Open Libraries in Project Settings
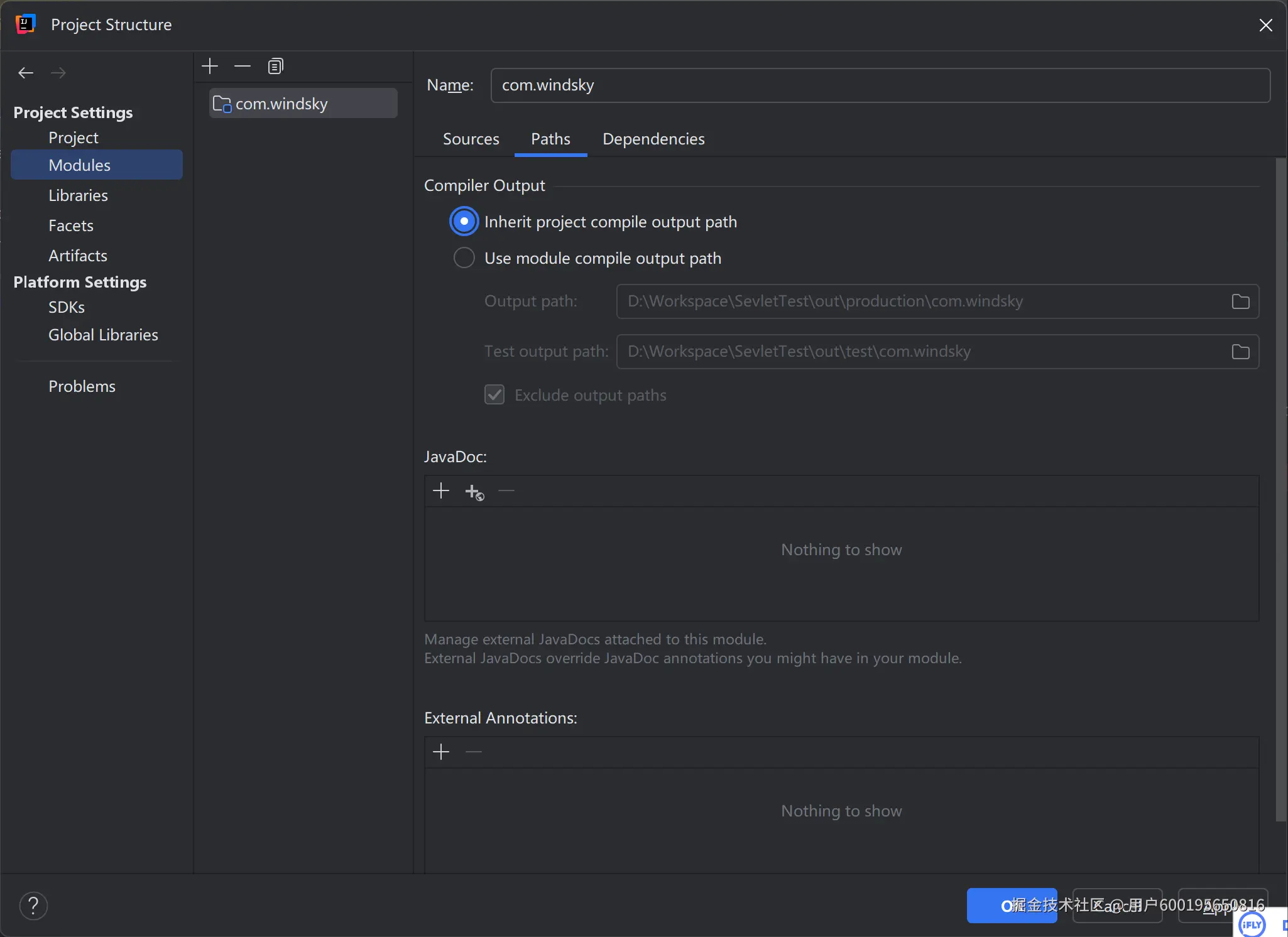The image size is (1288, 937). 79,195
